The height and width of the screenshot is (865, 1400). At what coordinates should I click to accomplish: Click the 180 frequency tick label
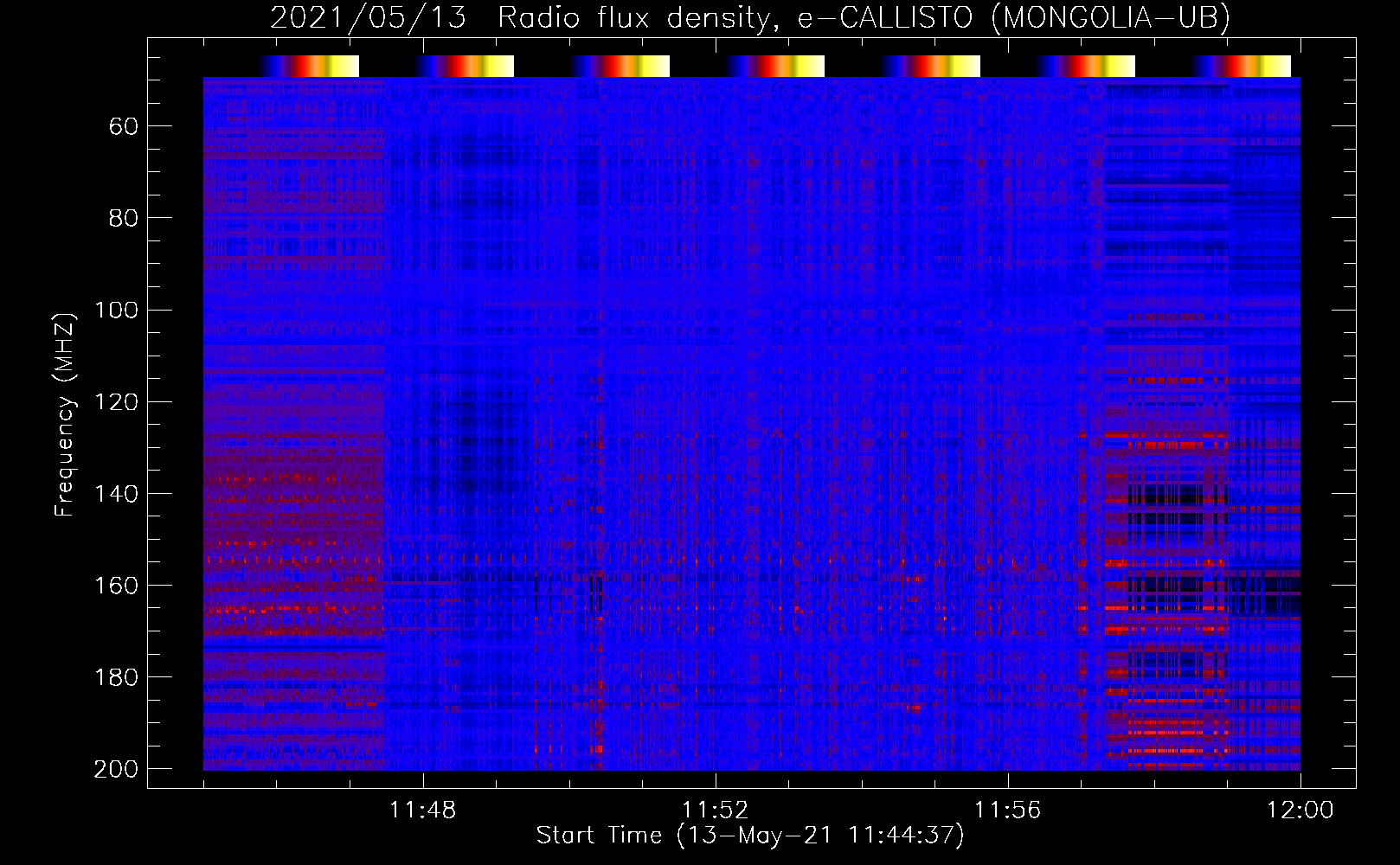tap(117, 677)
